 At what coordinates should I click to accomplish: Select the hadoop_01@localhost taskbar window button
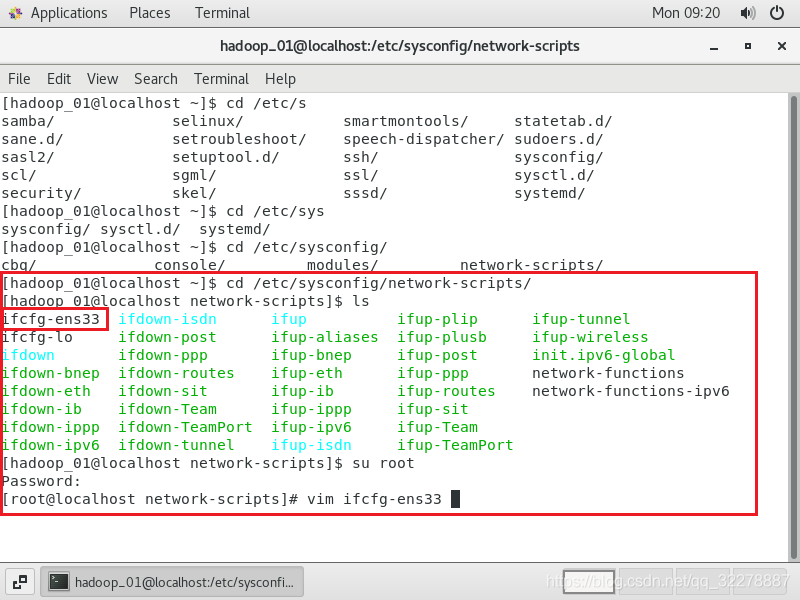point(172,582)
